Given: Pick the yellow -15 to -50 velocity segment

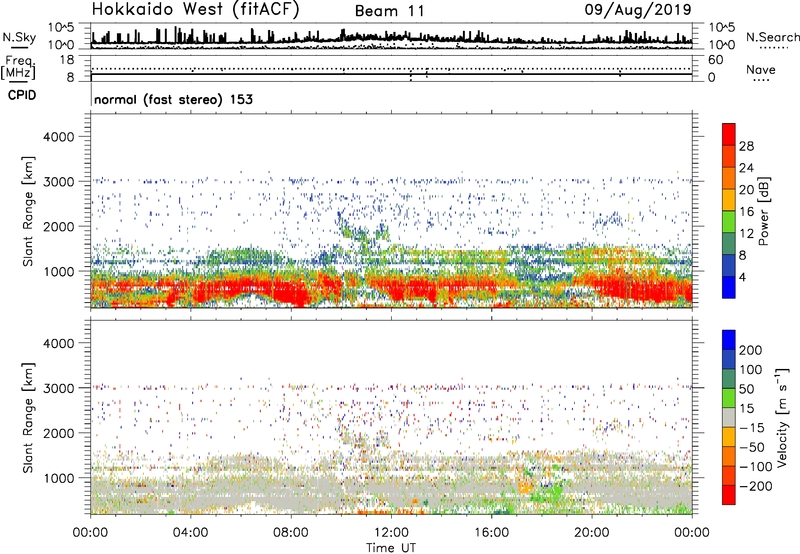Looking at the screenshot, I should coord(729,437).
